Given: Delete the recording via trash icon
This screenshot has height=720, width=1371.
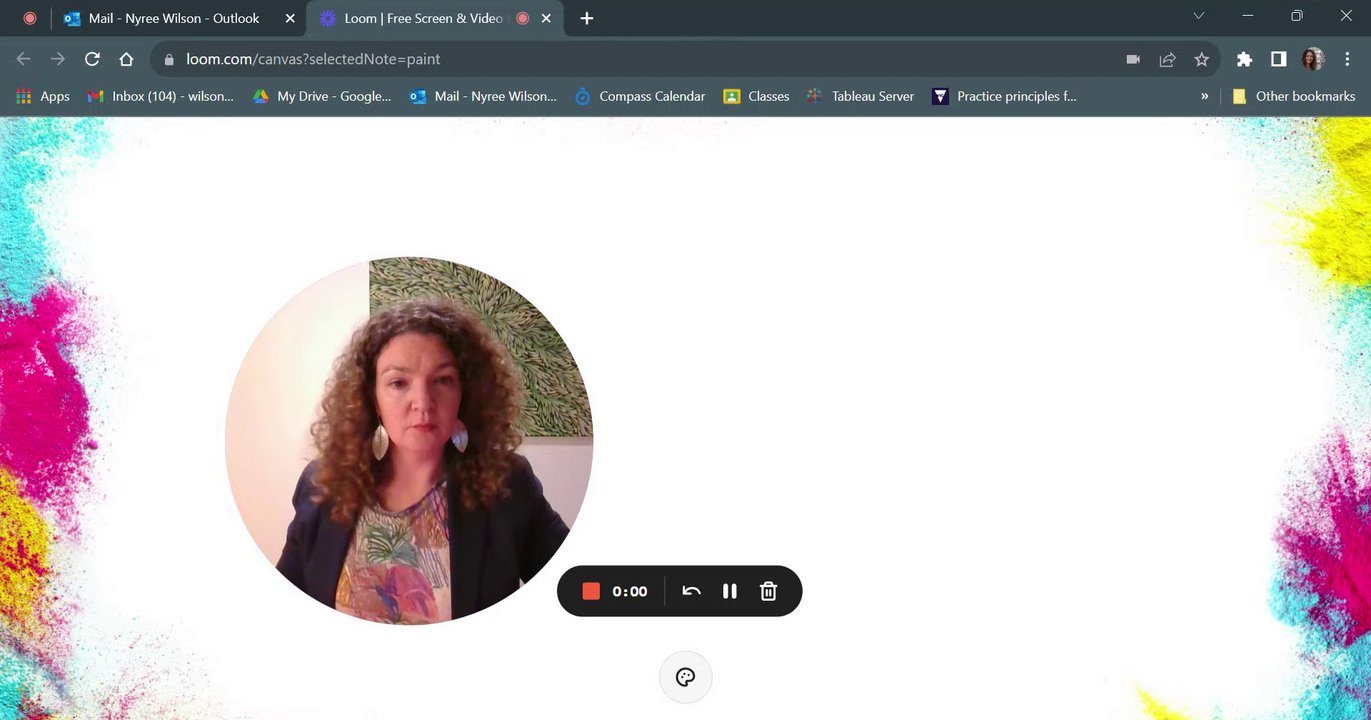Looking at the screenshot, I should coord(768,591).
